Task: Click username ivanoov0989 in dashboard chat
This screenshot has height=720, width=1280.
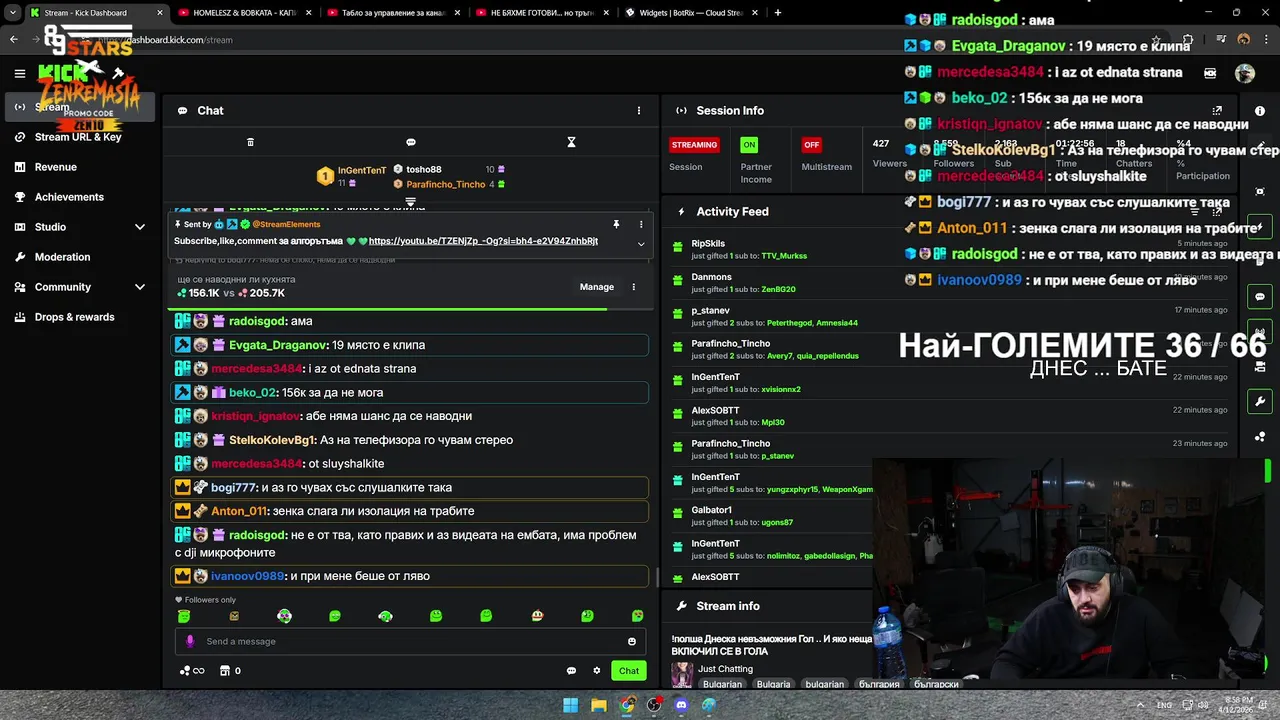Action: 248,576
